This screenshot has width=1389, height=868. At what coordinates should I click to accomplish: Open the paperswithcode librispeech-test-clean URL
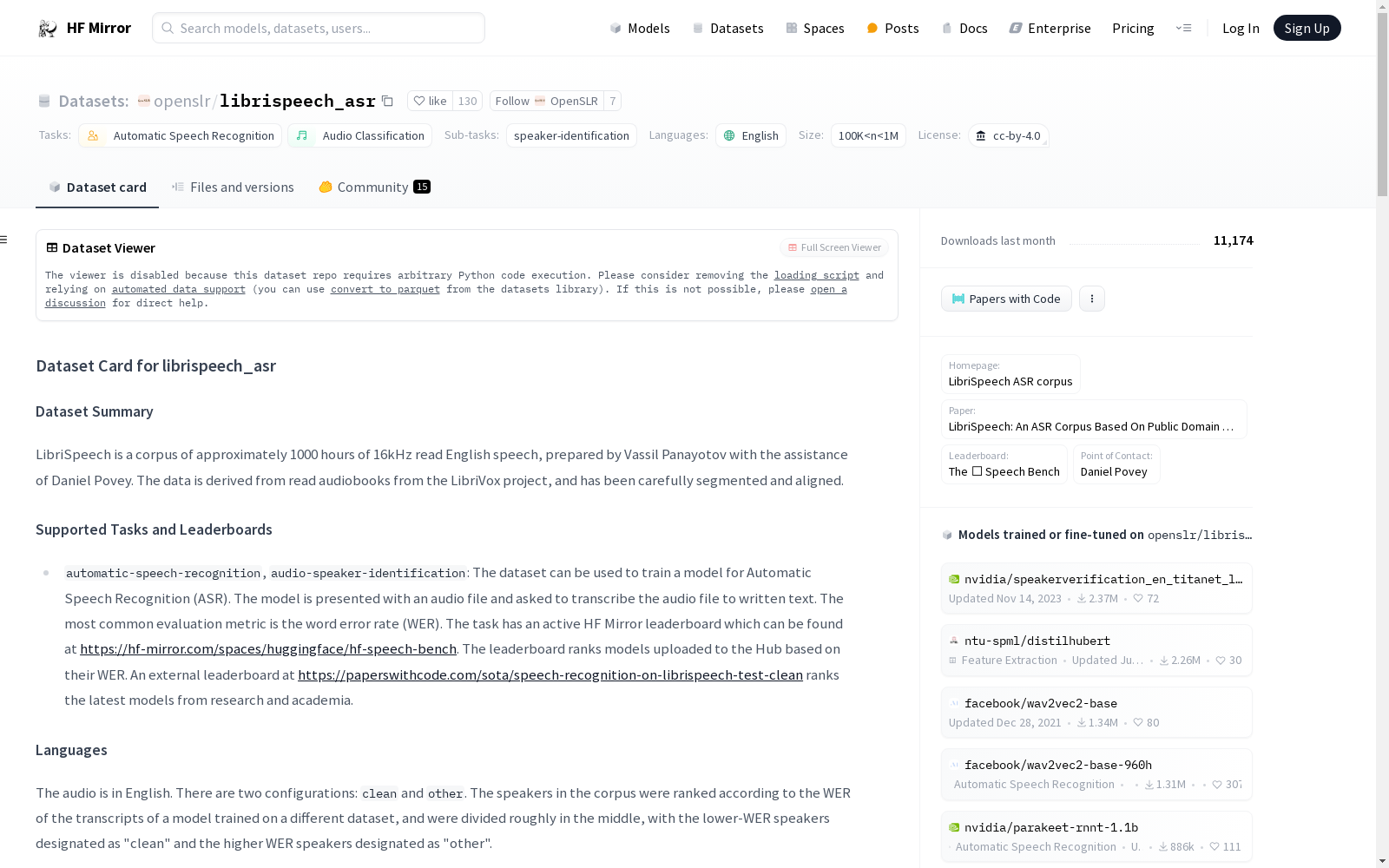550,675
